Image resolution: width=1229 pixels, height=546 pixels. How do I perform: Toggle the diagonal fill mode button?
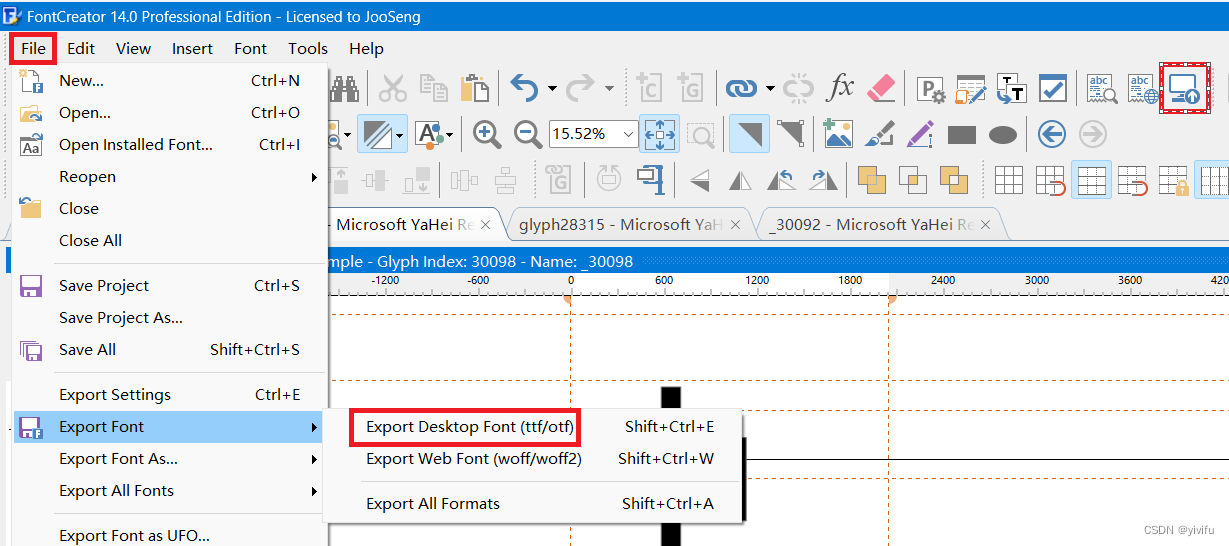(378, 133)
